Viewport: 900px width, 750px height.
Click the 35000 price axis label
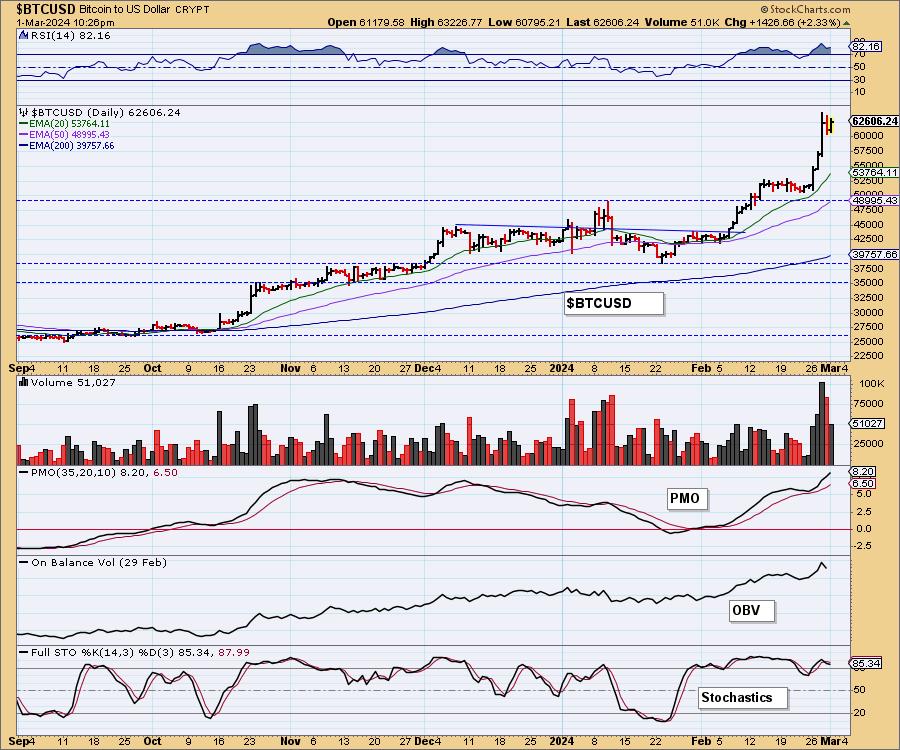point(868,282)
